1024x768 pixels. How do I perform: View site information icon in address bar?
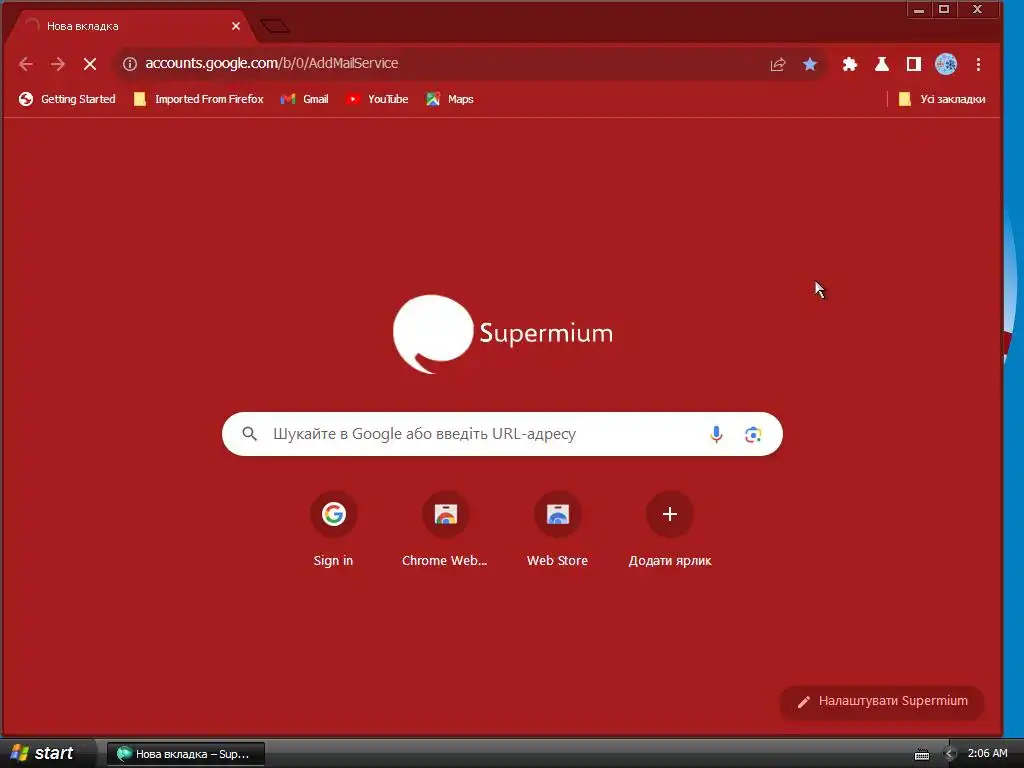130,64
